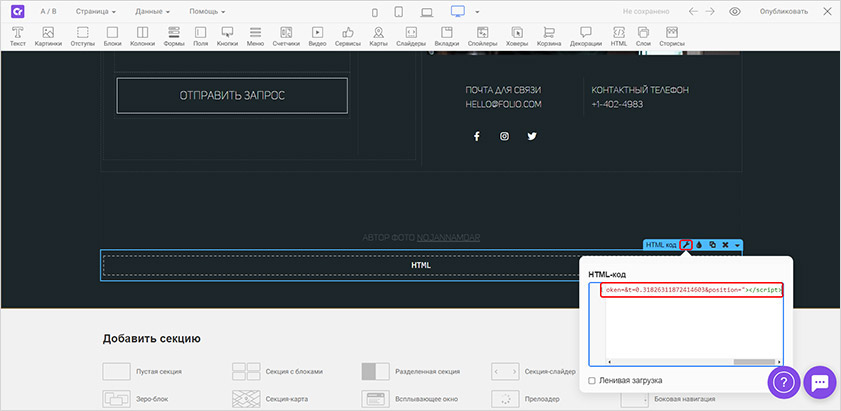Add a Секция-слайдер

pyautogui.click(x=534, y=371)
